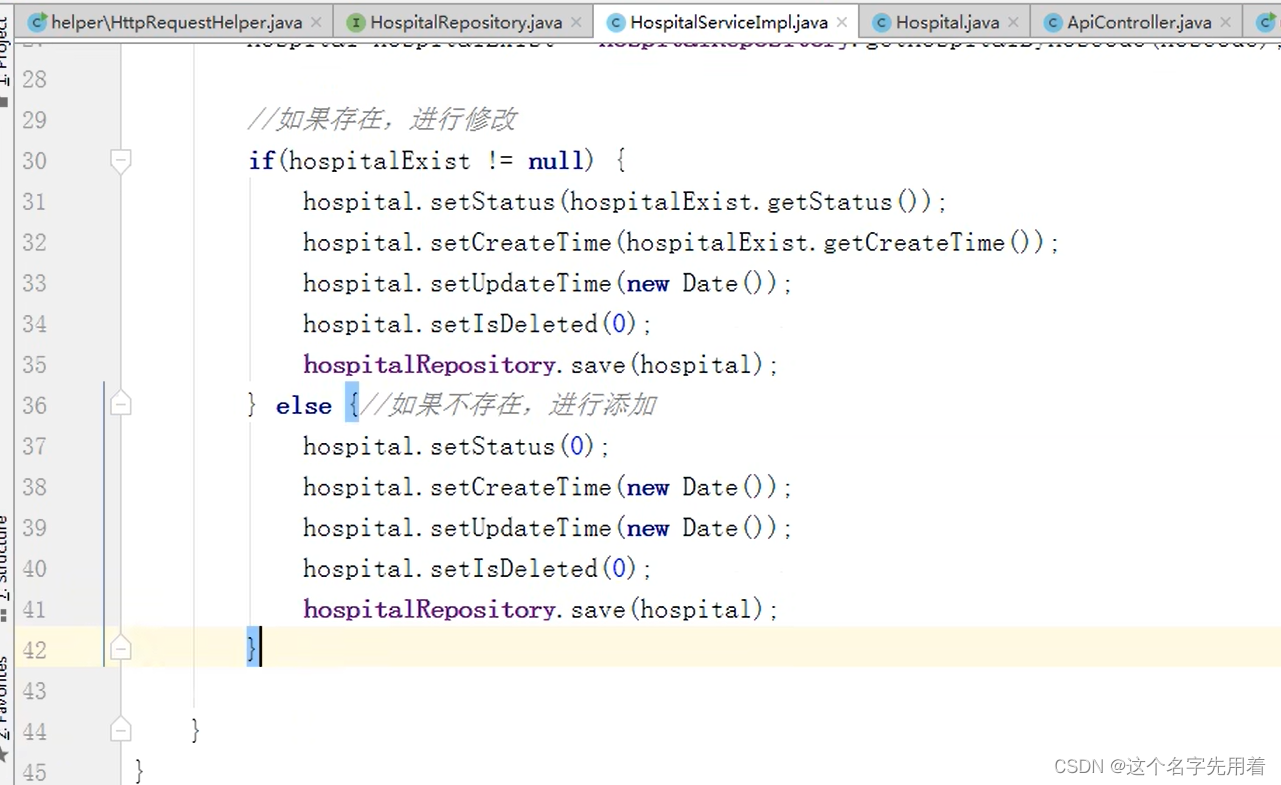Click the closing brace on line 45
Screen dimensions: 1281x785
tap(140, 772)
